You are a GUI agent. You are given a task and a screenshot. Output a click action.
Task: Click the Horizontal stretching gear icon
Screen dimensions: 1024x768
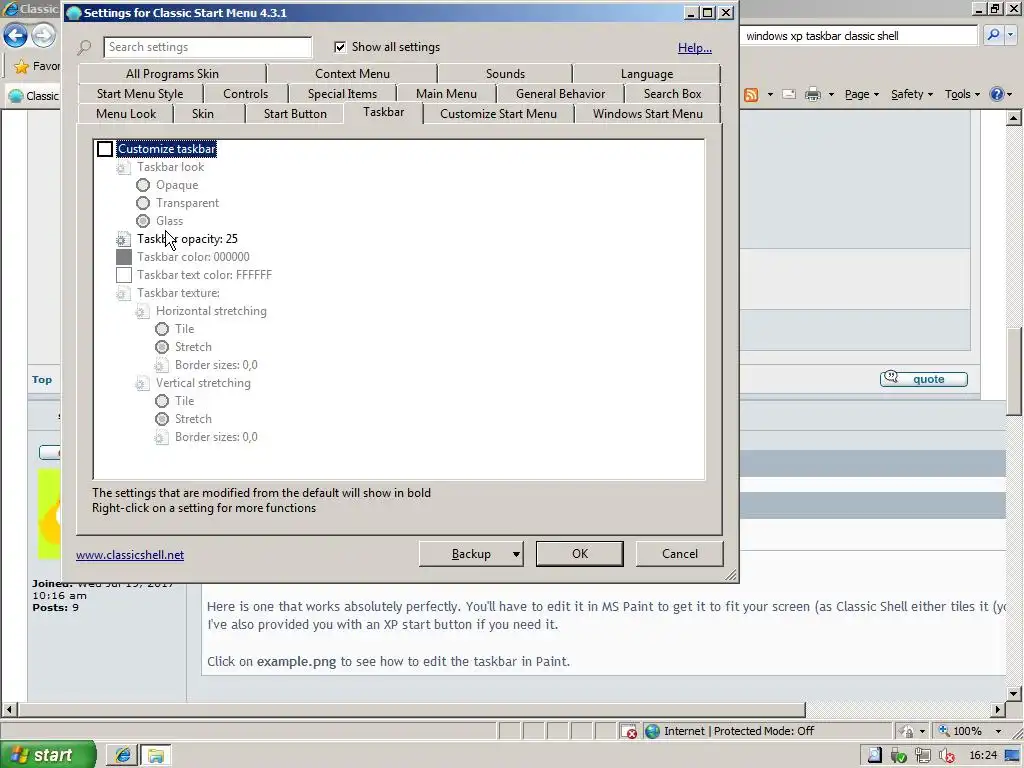pyautogui.click(x=142, y=312)
